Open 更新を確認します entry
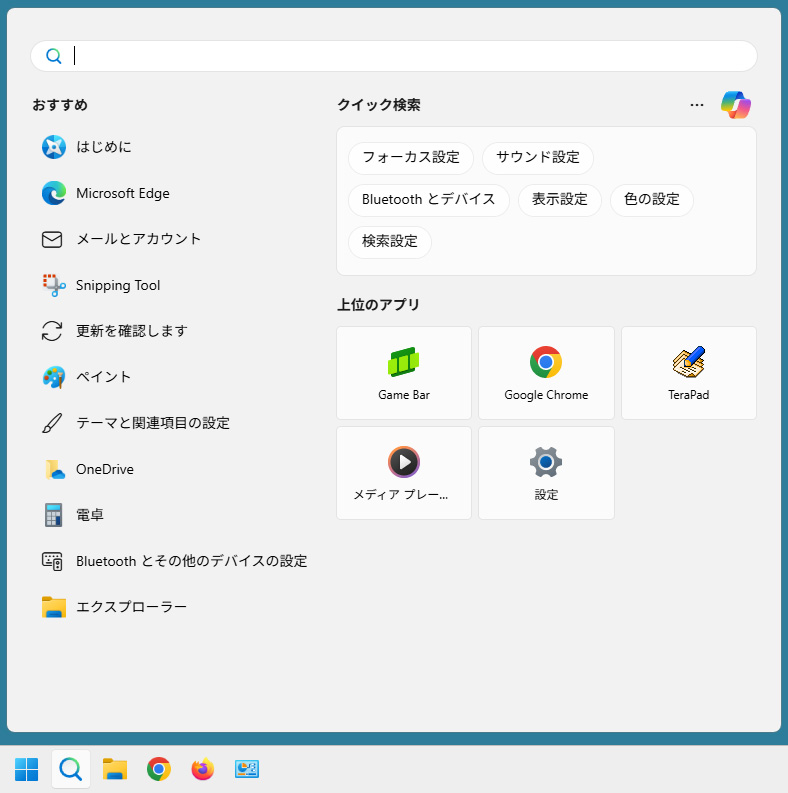The width and height of the screenshot is (788, 793). point(132,331)
